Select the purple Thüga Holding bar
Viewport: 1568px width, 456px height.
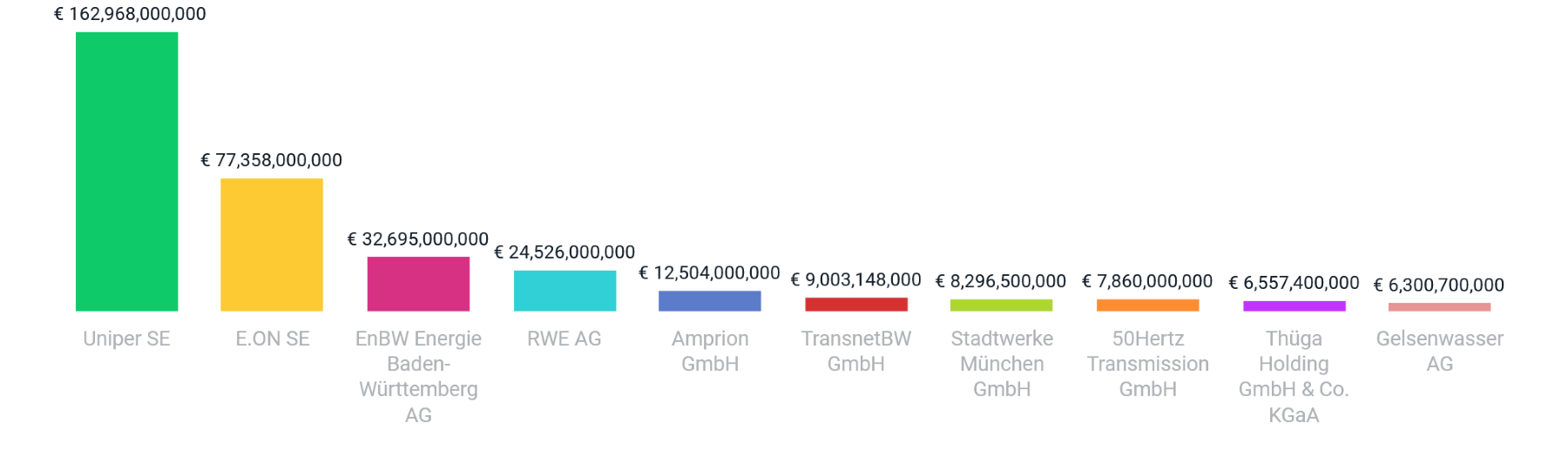pyautogui.click(x=1294, y=306)
